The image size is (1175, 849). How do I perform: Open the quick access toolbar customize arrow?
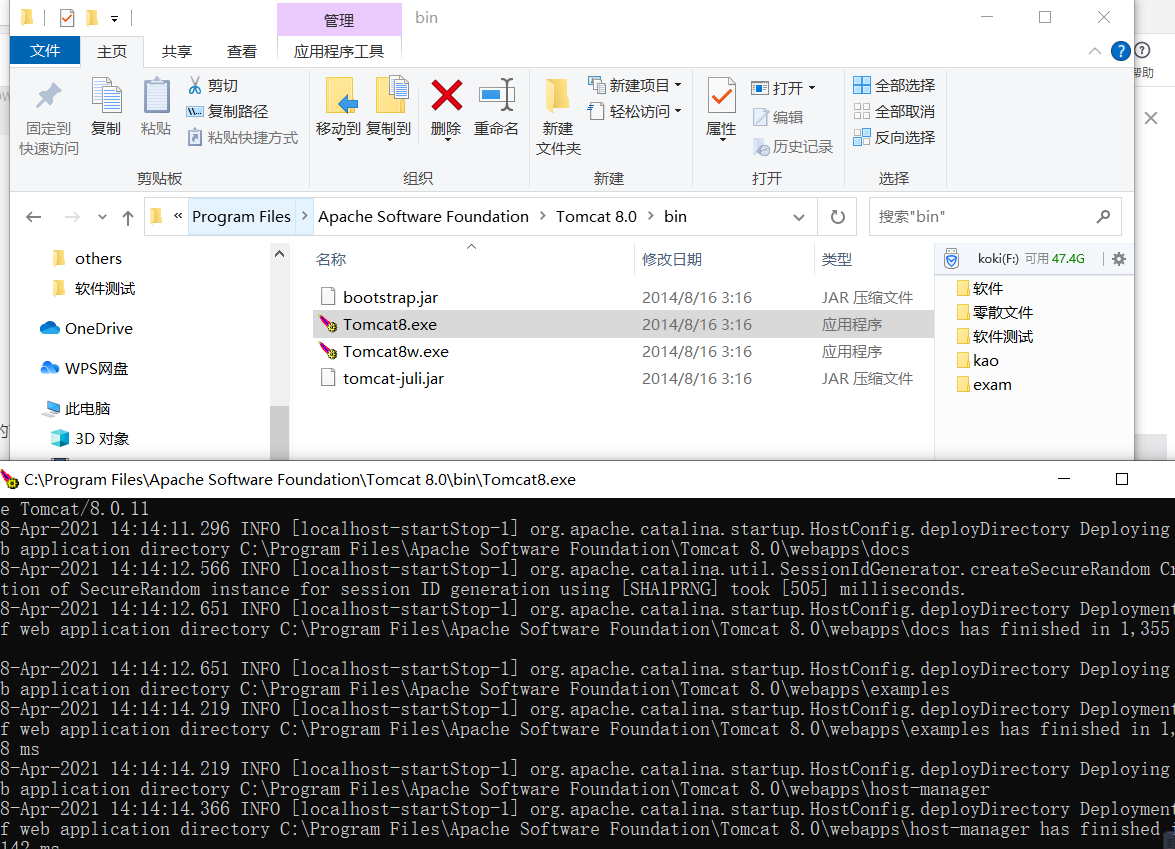click(x=114, y=18)
